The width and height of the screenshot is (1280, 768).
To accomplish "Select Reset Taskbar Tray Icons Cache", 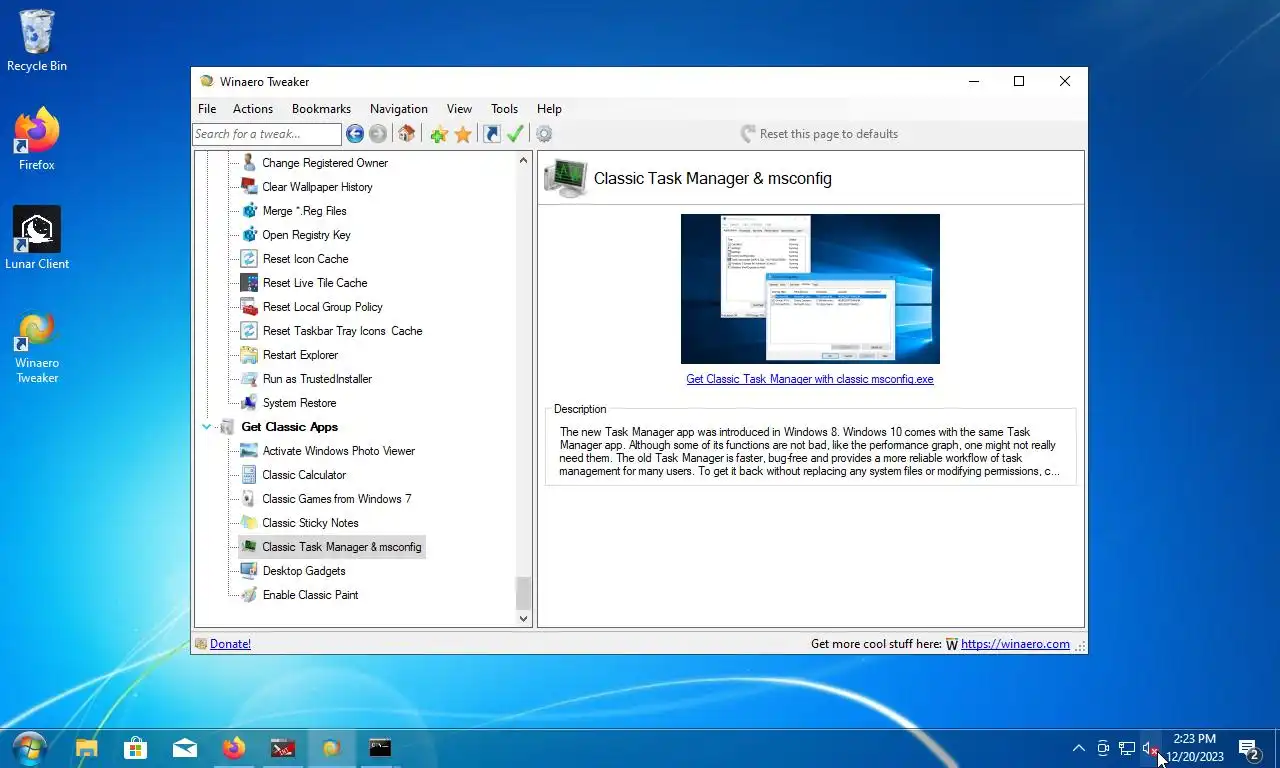I will pyautogui.click(x=342, y=331).
